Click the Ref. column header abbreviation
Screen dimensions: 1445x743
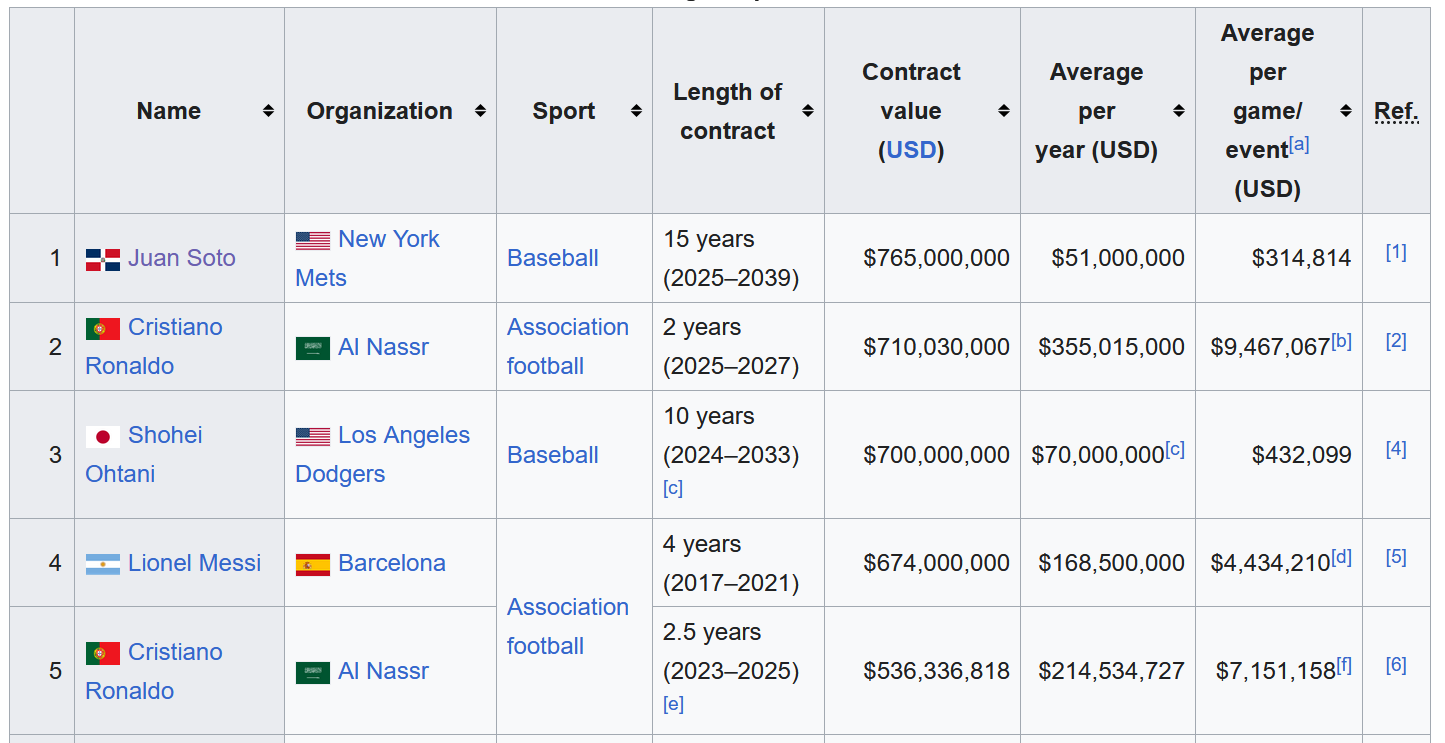click(x=1396, y=111)
